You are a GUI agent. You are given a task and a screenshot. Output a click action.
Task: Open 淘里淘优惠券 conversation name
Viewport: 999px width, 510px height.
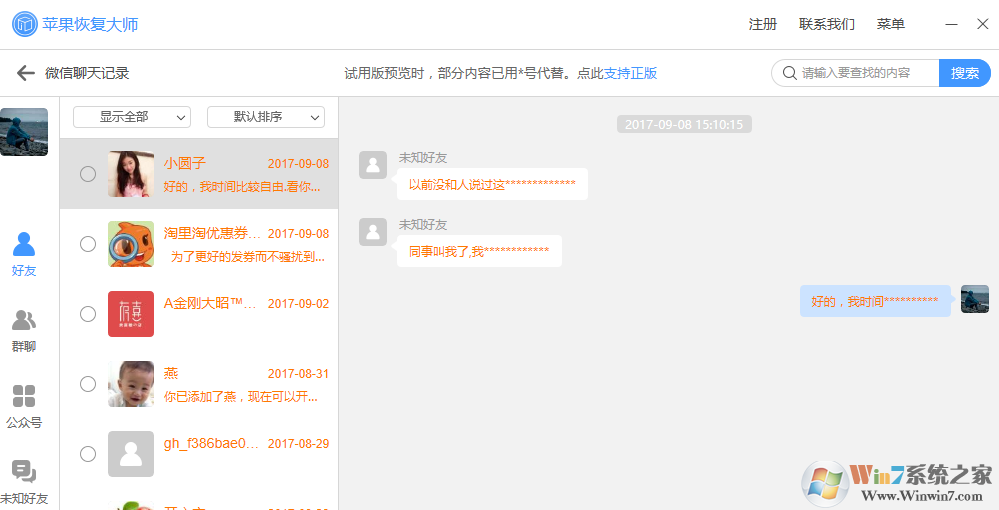click(212, 233)
